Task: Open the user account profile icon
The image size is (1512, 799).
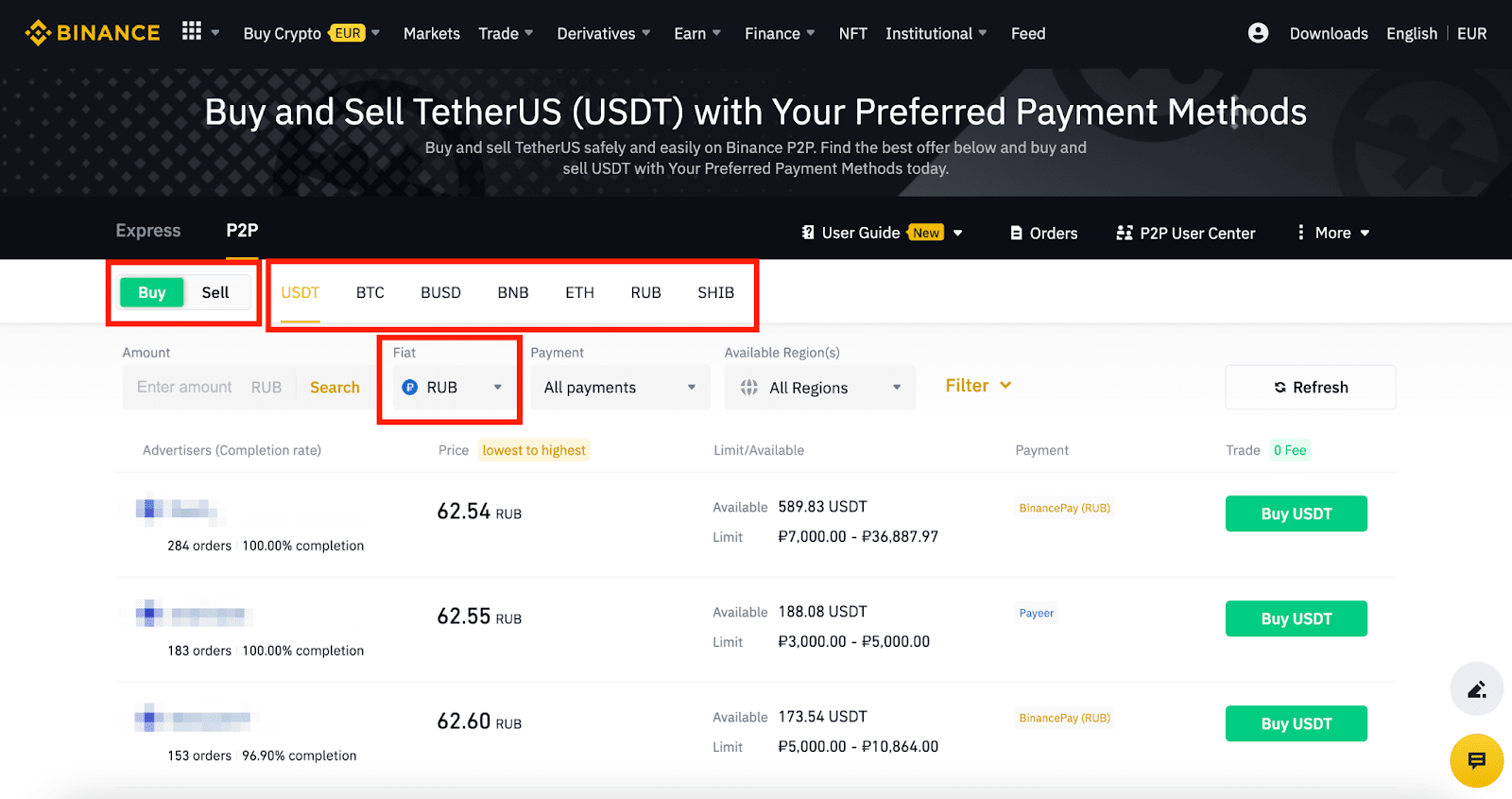Action: tap(1258, 33)
